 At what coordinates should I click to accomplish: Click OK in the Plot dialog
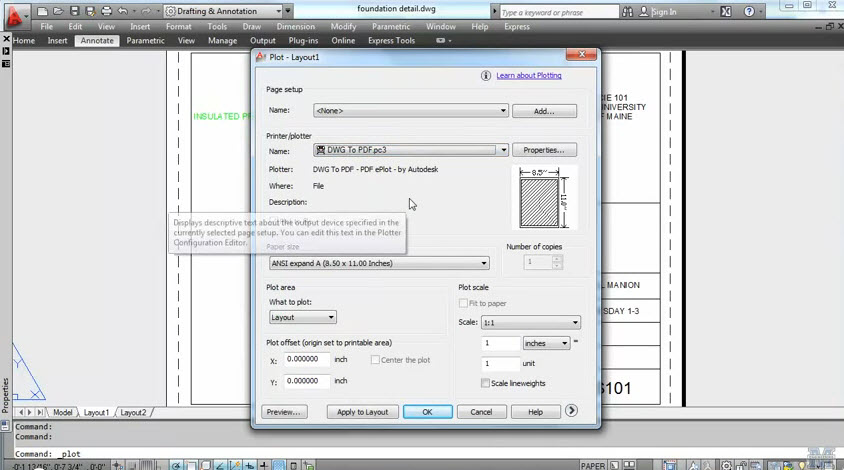coord(427,412)
